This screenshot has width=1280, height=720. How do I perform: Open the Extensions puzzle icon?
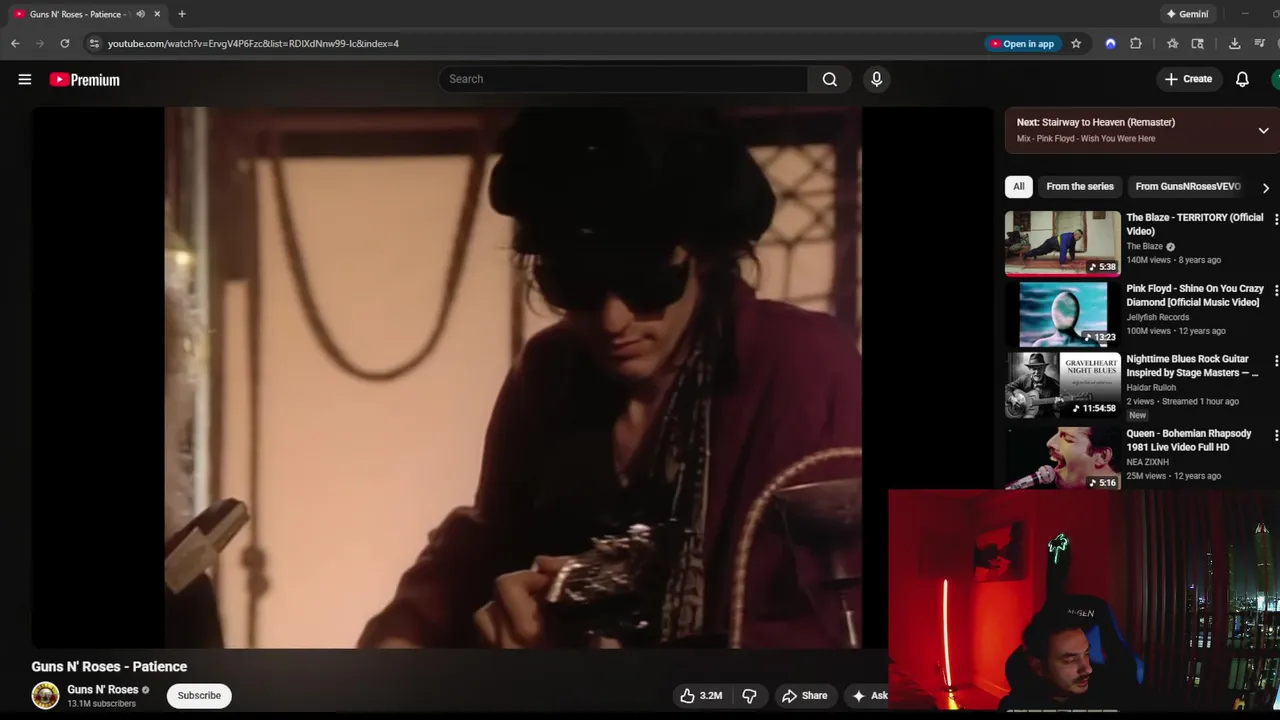click(1136, 44)
